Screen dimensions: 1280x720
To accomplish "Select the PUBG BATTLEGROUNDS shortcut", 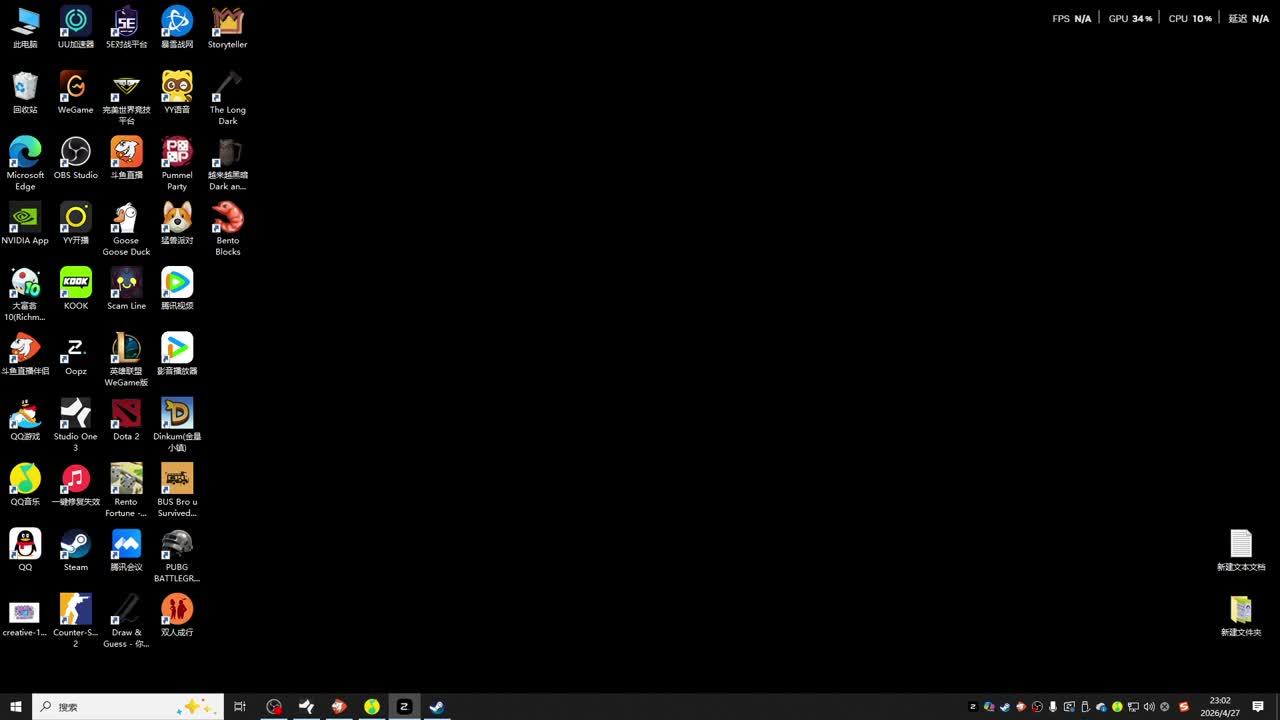I will click(x=177, y=545).
